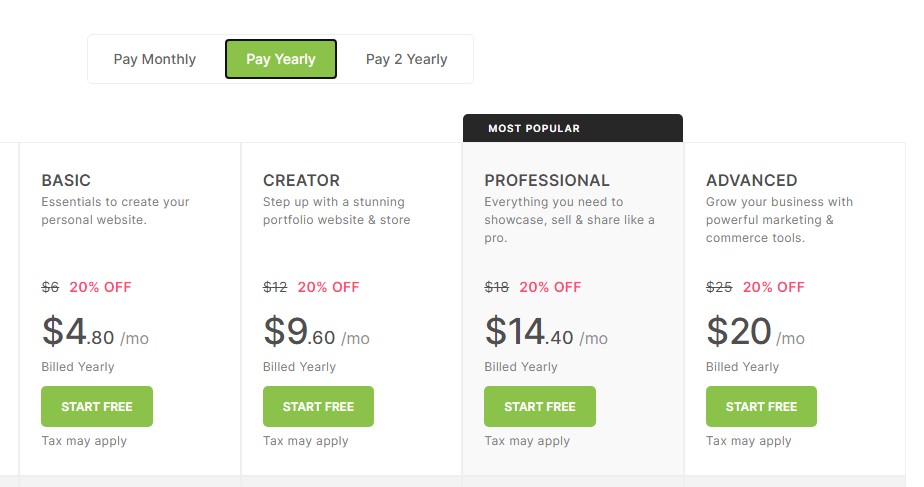
Task: Select the Pay Yearly billing option
Action: click(281, 59)
